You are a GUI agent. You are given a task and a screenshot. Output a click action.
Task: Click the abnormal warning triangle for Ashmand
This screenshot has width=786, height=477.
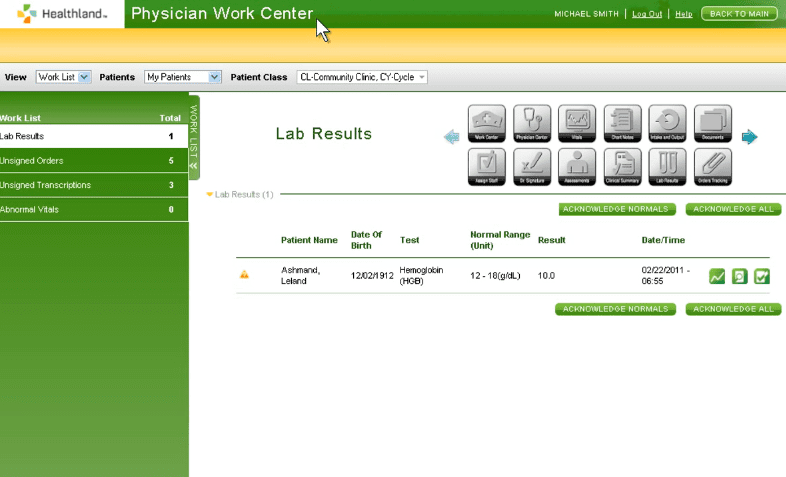pyautogui.click(x=244, y=275)
